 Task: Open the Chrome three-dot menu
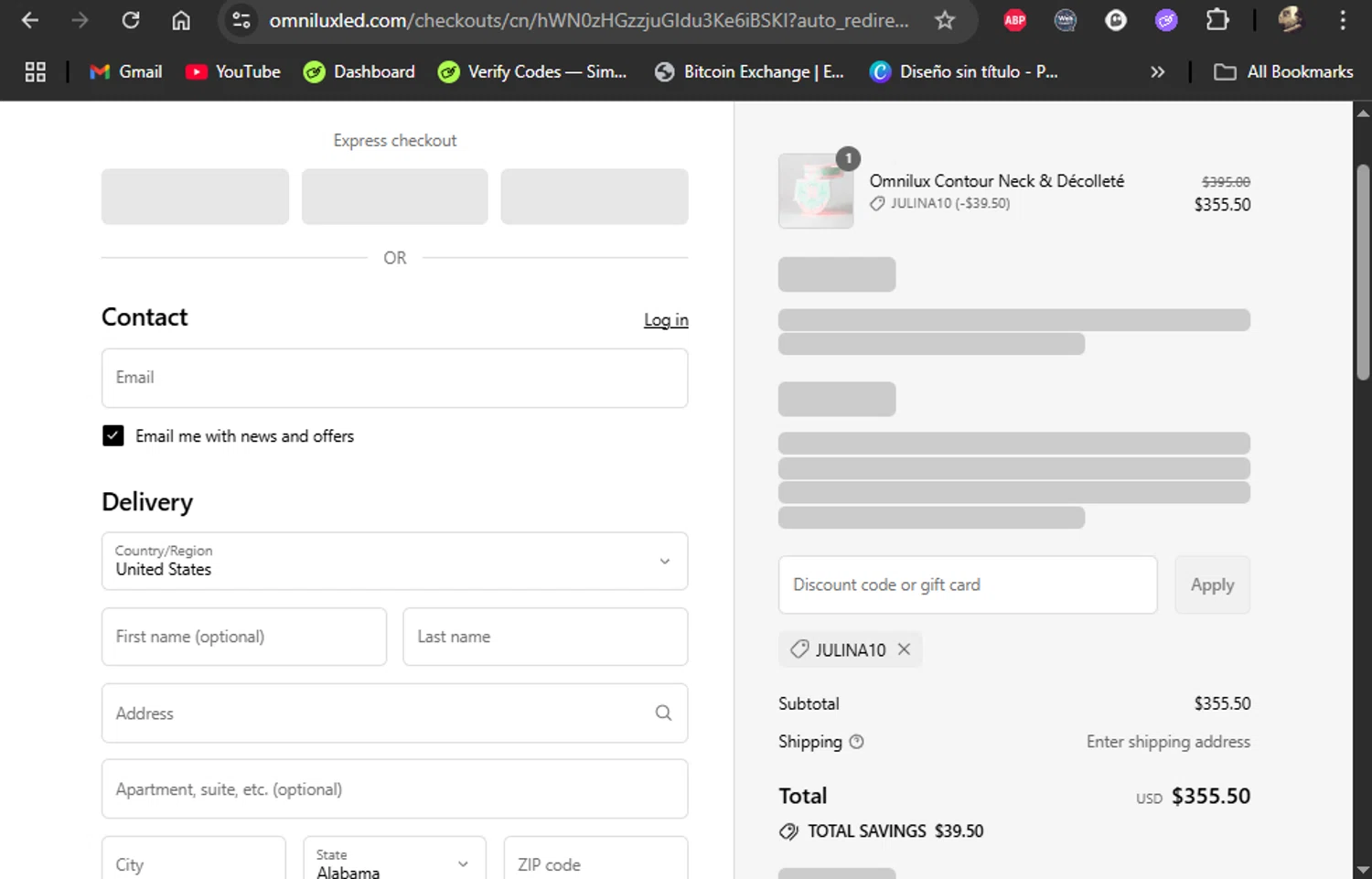click(x=1343, y=20)
